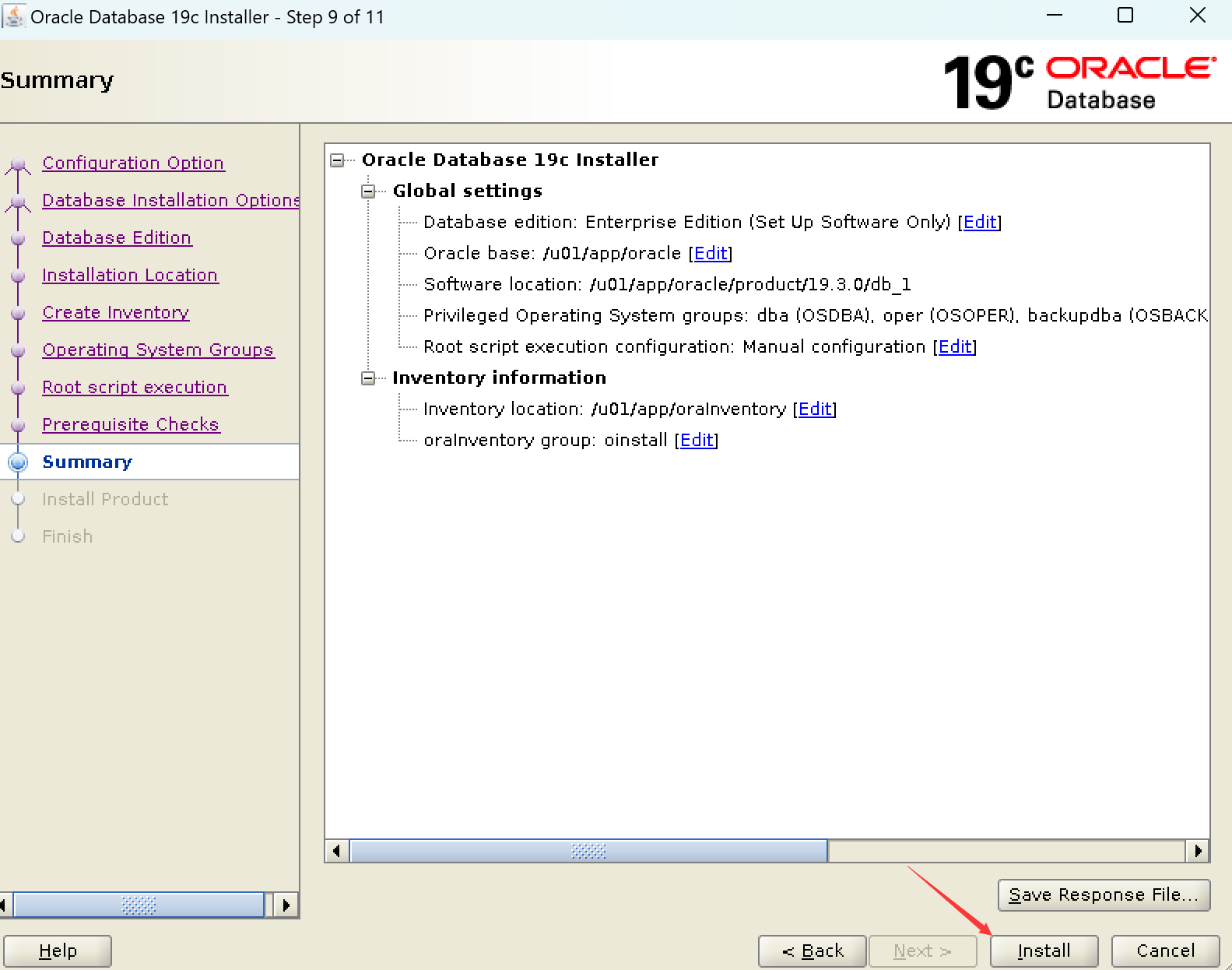1232x970 pixels.
Task: Select the Privileged Operating System groups line
Action: pyautogui.click(x=816, y=316)
